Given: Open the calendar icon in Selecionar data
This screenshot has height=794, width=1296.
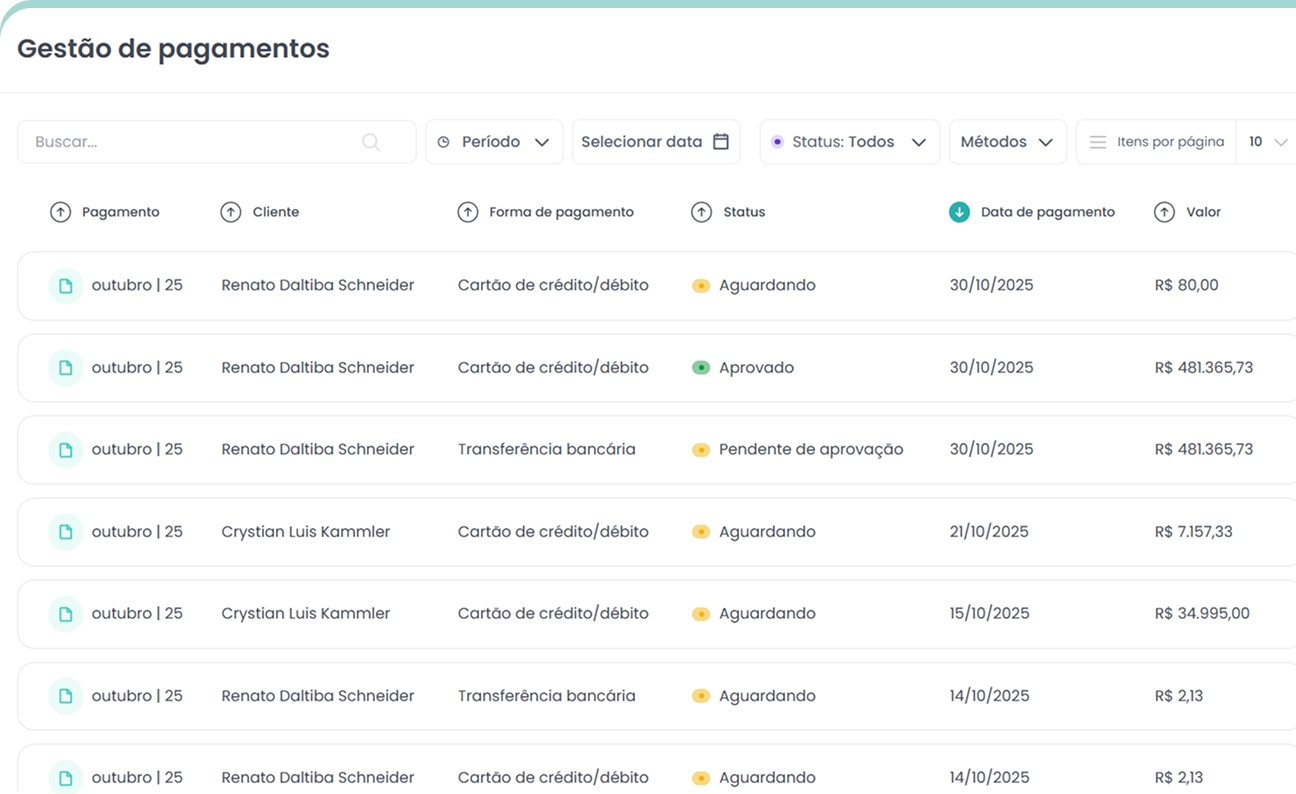Looking at the screenshot, I should pyautogui.click(x=721, y=142).
